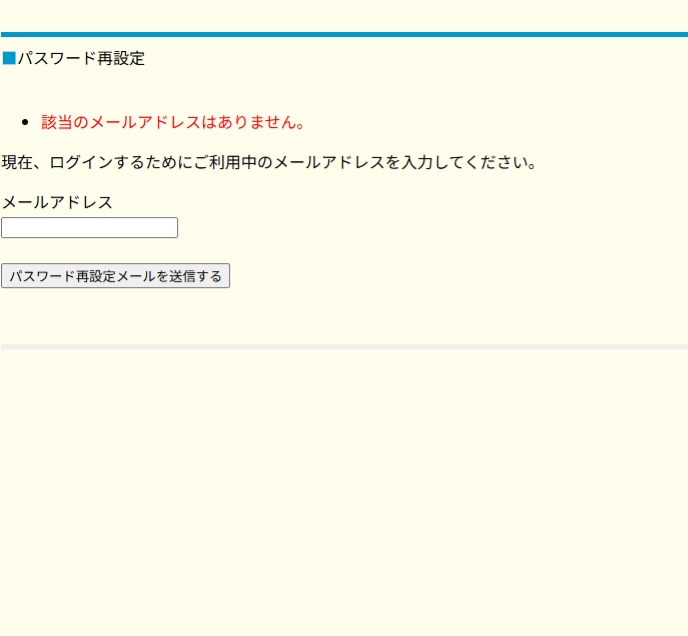Click the パスワード再設定 heading text
This screenshot has height=636, width=688.
(x=81, y=59)
